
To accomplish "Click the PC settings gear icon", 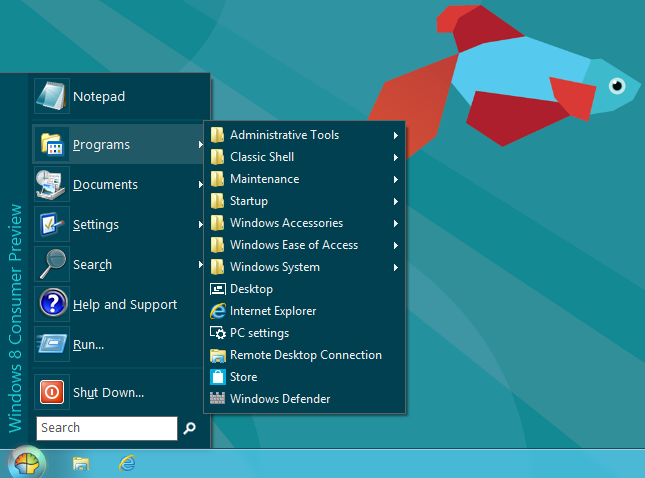I will click(218, 333).
